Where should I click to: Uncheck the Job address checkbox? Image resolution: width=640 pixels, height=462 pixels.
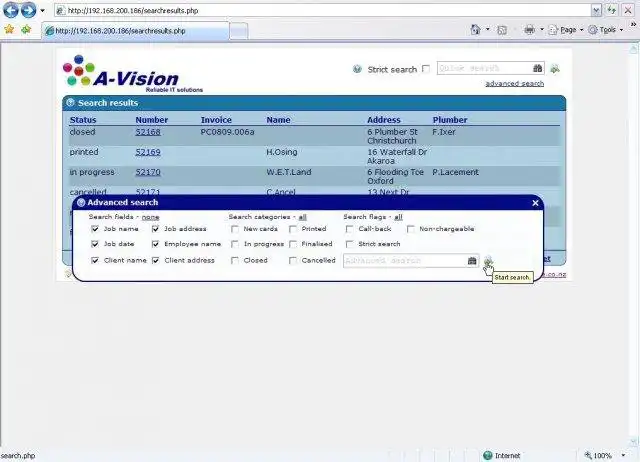pyautogui.click(x=155, y=229)
